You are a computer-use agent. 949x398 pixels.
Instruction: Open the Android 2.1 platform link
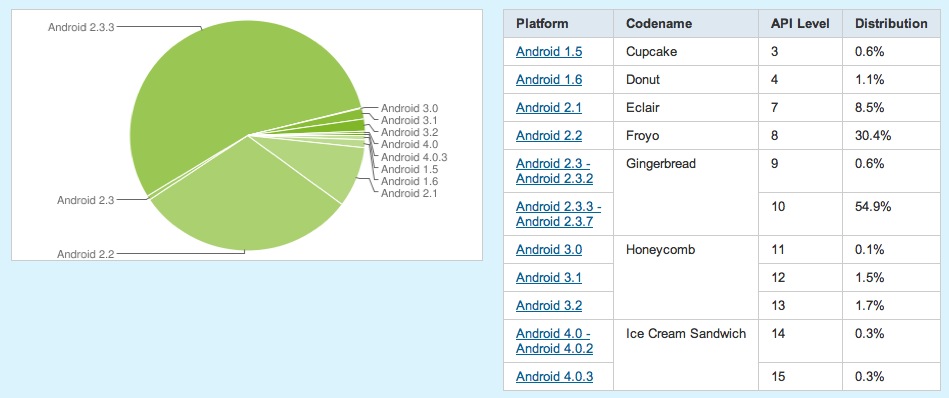(549, 108)
